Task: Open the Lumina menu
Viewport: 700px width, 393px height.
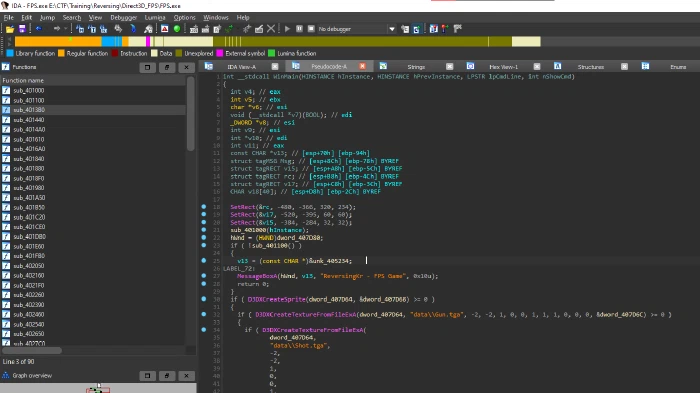Action: click(155, 17)
